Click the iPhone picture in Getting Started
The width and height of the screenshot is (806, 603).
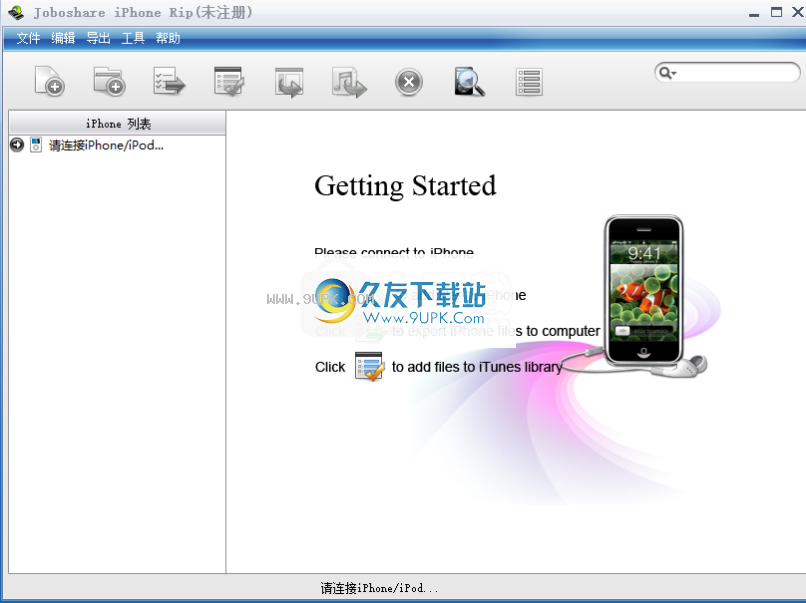[x=644, y=291]
